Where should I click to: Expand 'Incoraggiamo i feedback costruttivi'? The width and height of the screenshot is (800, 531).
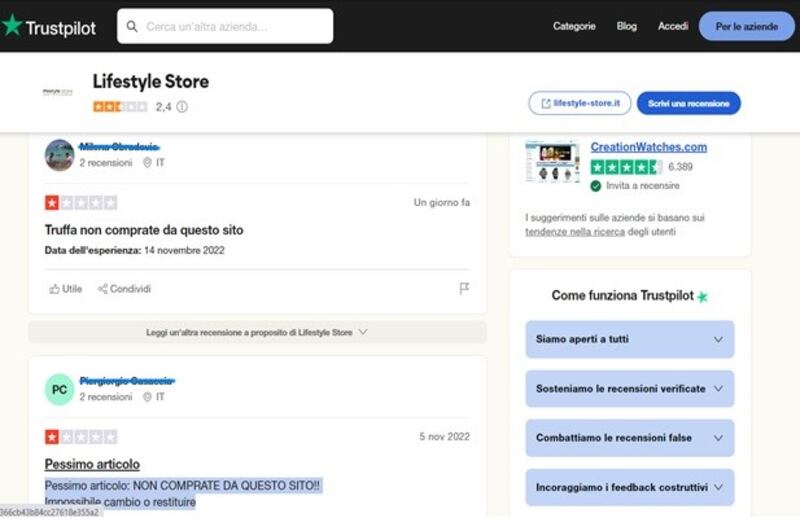[630, 487]
